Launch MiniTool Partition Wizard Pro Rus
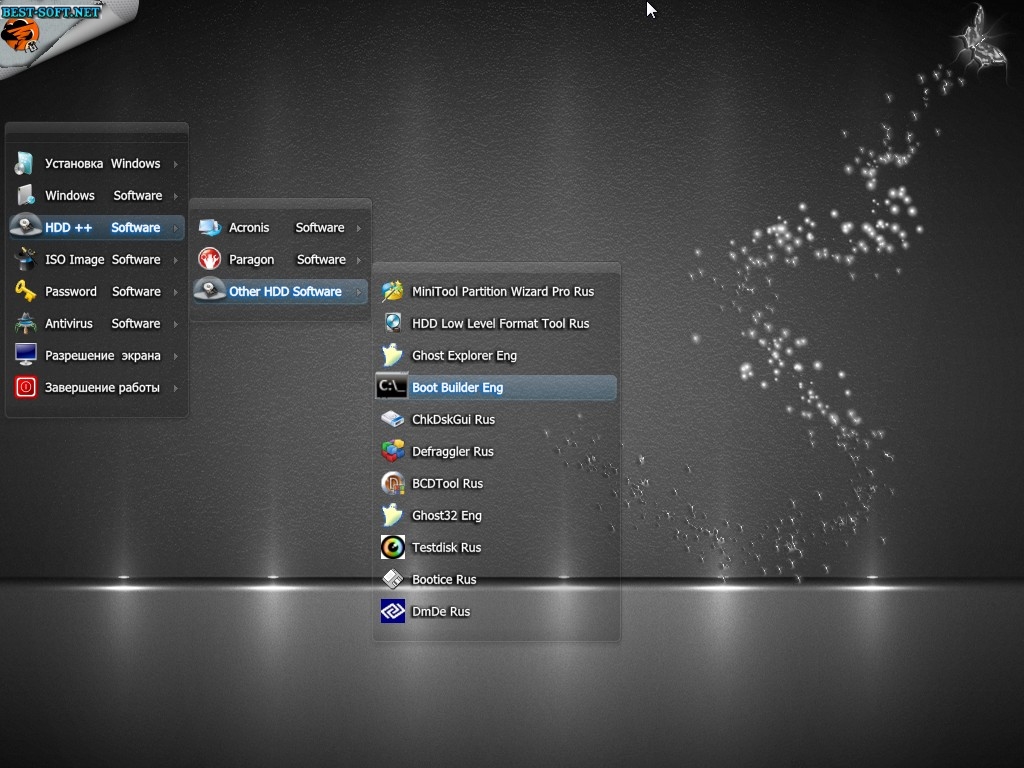1024x768 pixels. tap(496, 291)
